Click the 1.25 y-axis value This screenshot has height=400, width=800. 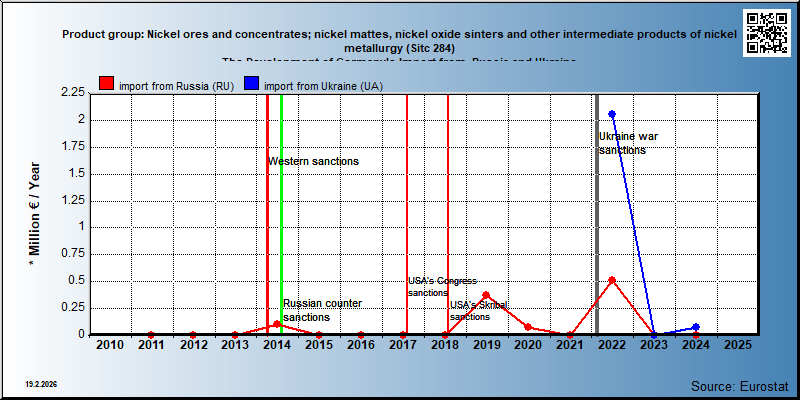click(x=72, y=201)
